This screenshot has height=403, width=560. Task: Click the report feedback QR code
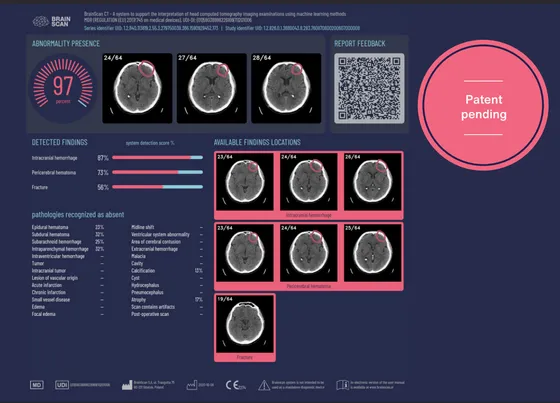[369, 88]
